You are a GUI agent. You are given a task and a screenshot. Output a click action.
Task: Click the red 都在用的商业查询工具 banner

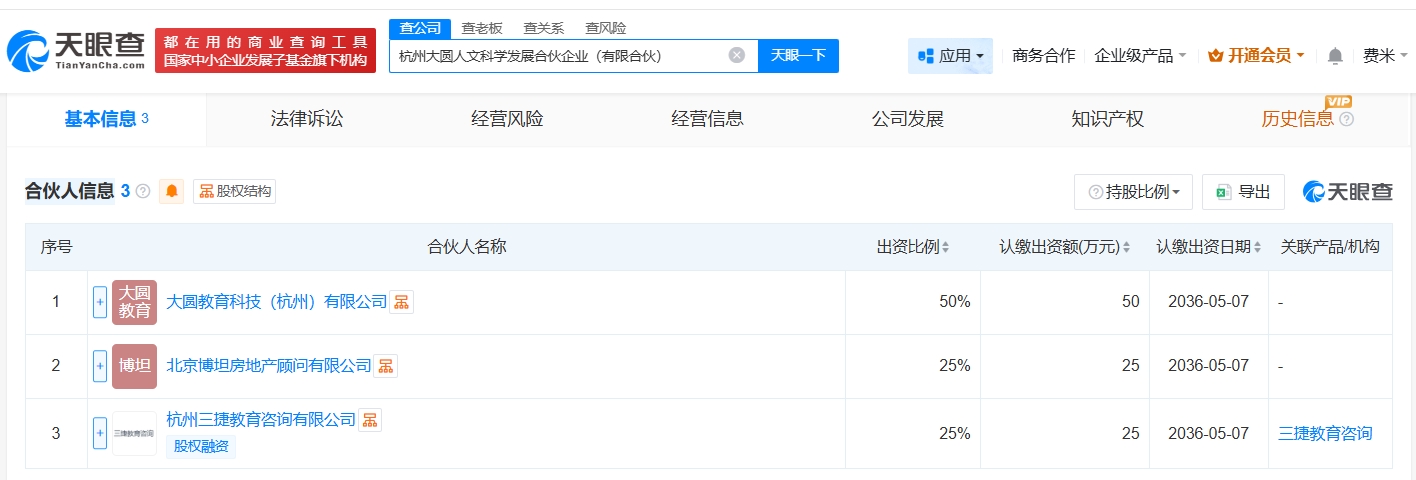tap(265, 50)
